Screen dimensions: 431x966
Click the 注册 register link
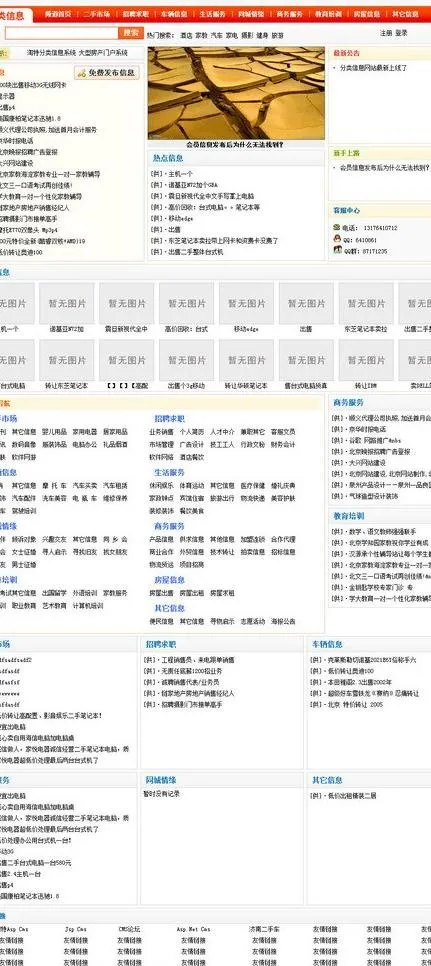click(386, 33)
